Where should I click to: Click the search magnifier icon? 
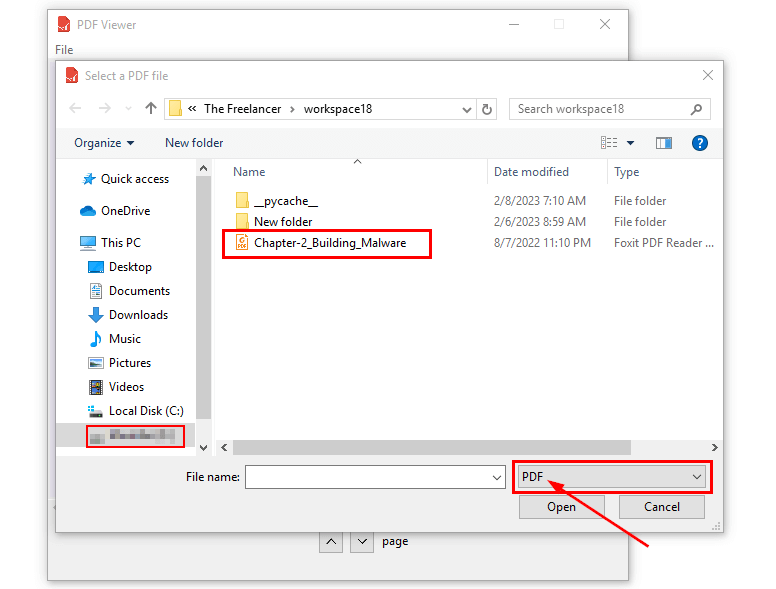click(697, 109)
